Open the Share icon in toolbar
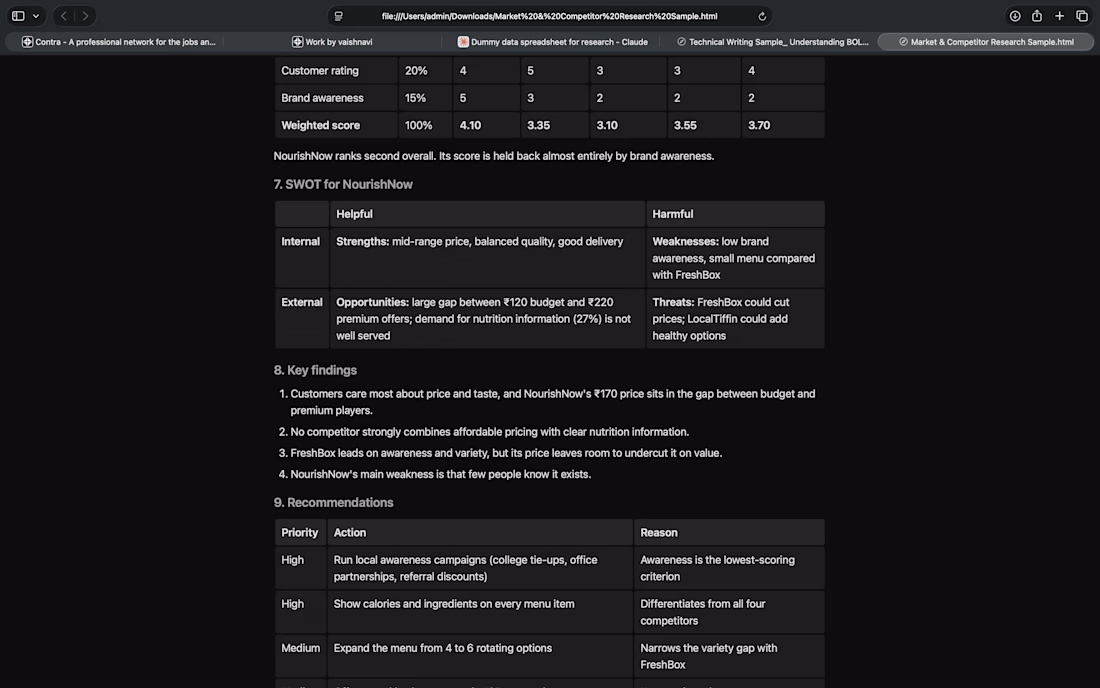This screenshot has width=1100, height=688. tap(1037, 15)
